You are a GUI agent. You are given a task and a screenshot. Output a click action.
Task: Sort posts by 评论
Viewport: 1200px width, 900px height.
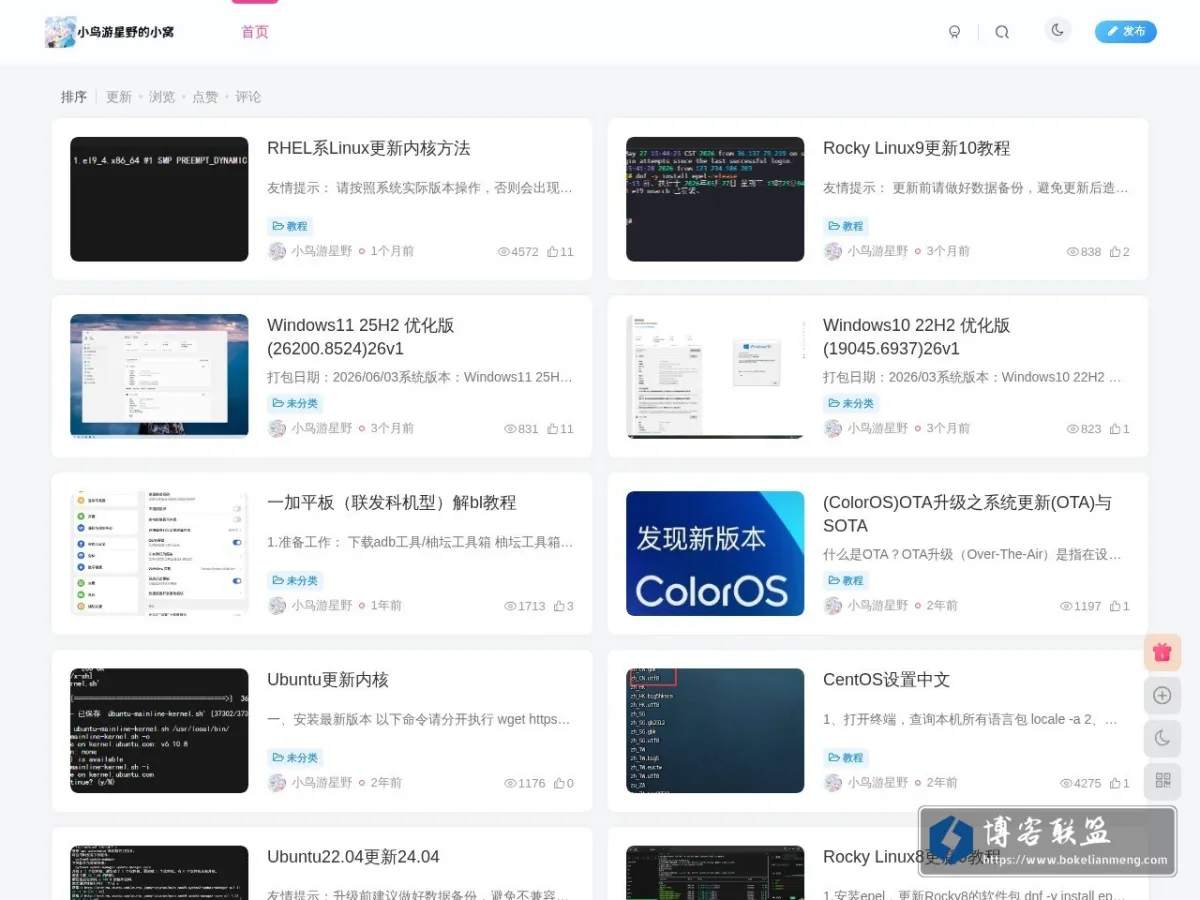coord(248,97)
